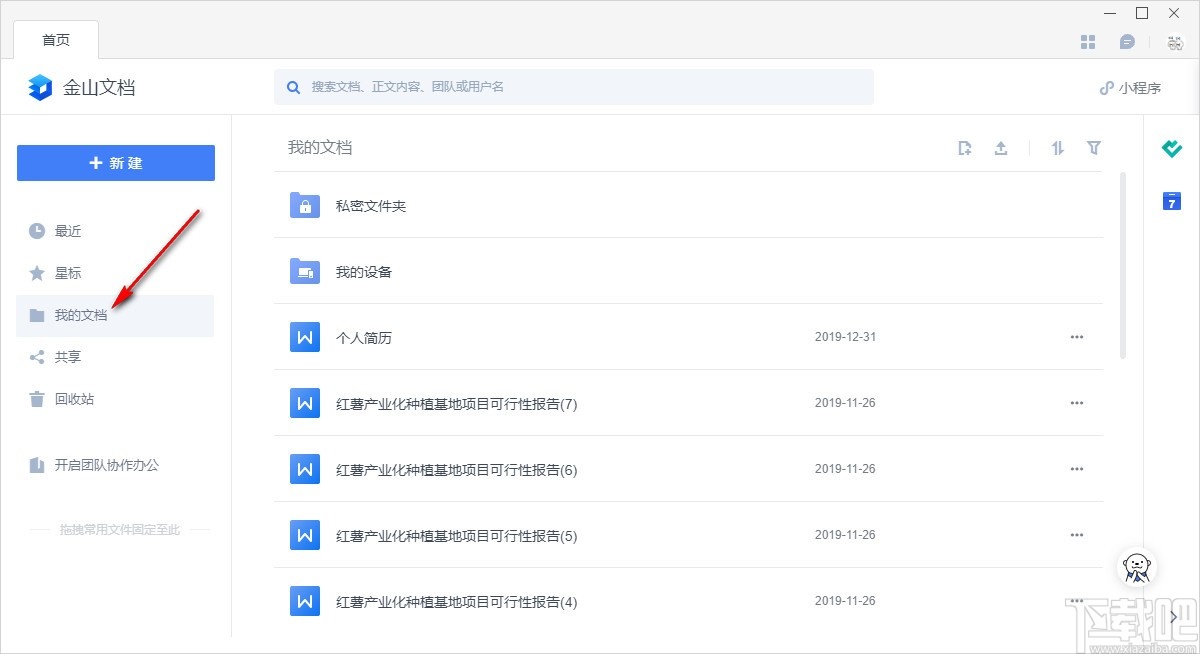Click the W icon of 红薯产业化种植基地项目可行性报告(6)
1200x654 pixels.
pyautogui.click(x=304, y=469)
